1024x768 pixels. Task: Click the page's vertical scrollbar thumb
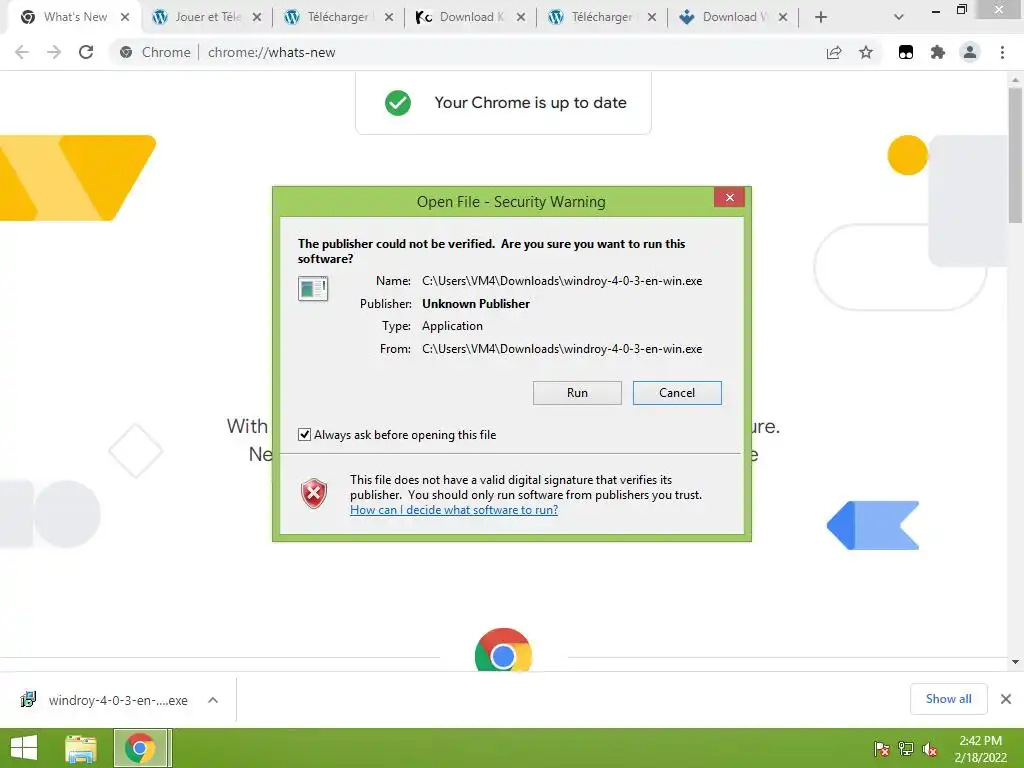(1015, 155)
